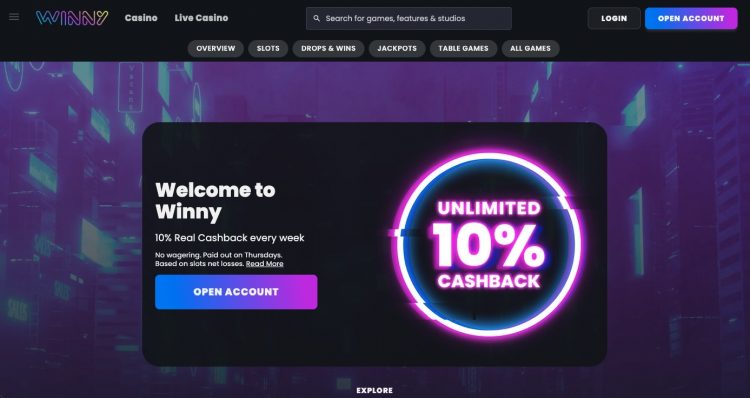The height and width of the screenshot is (398, 750).
Task: Click the search magnifier icon
Action: tap(316, 18)
